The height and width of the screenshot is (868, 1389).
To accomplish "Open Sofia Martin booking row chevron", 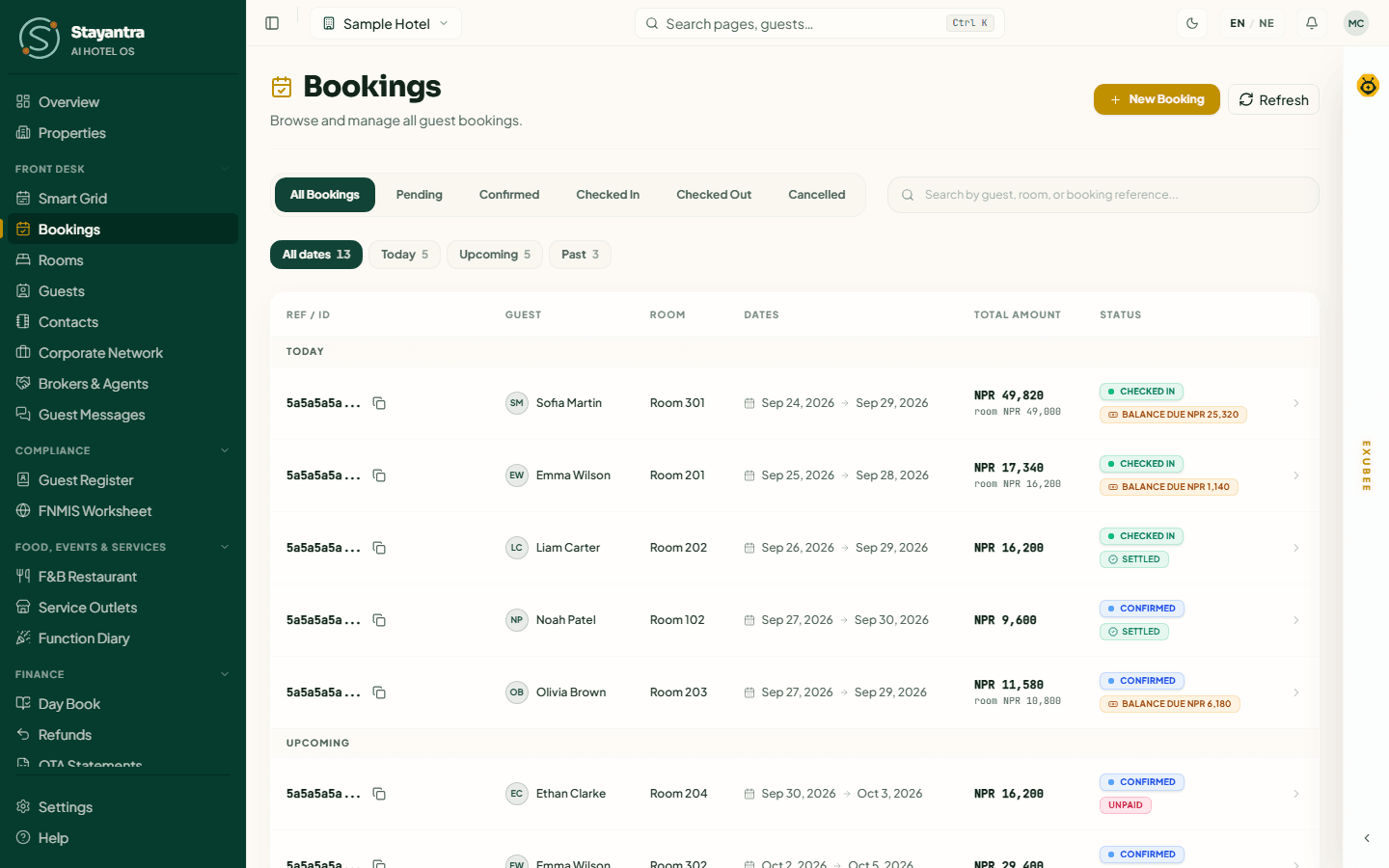I will click(x=1295, y=403).
